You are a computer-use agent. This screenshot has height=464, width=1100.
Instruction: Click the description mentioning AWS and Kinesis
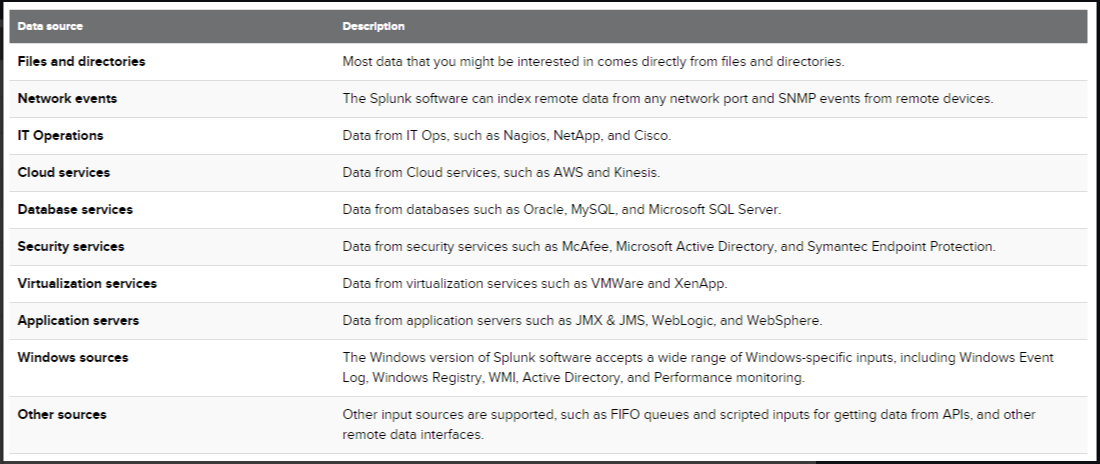(x=501, y=173)
